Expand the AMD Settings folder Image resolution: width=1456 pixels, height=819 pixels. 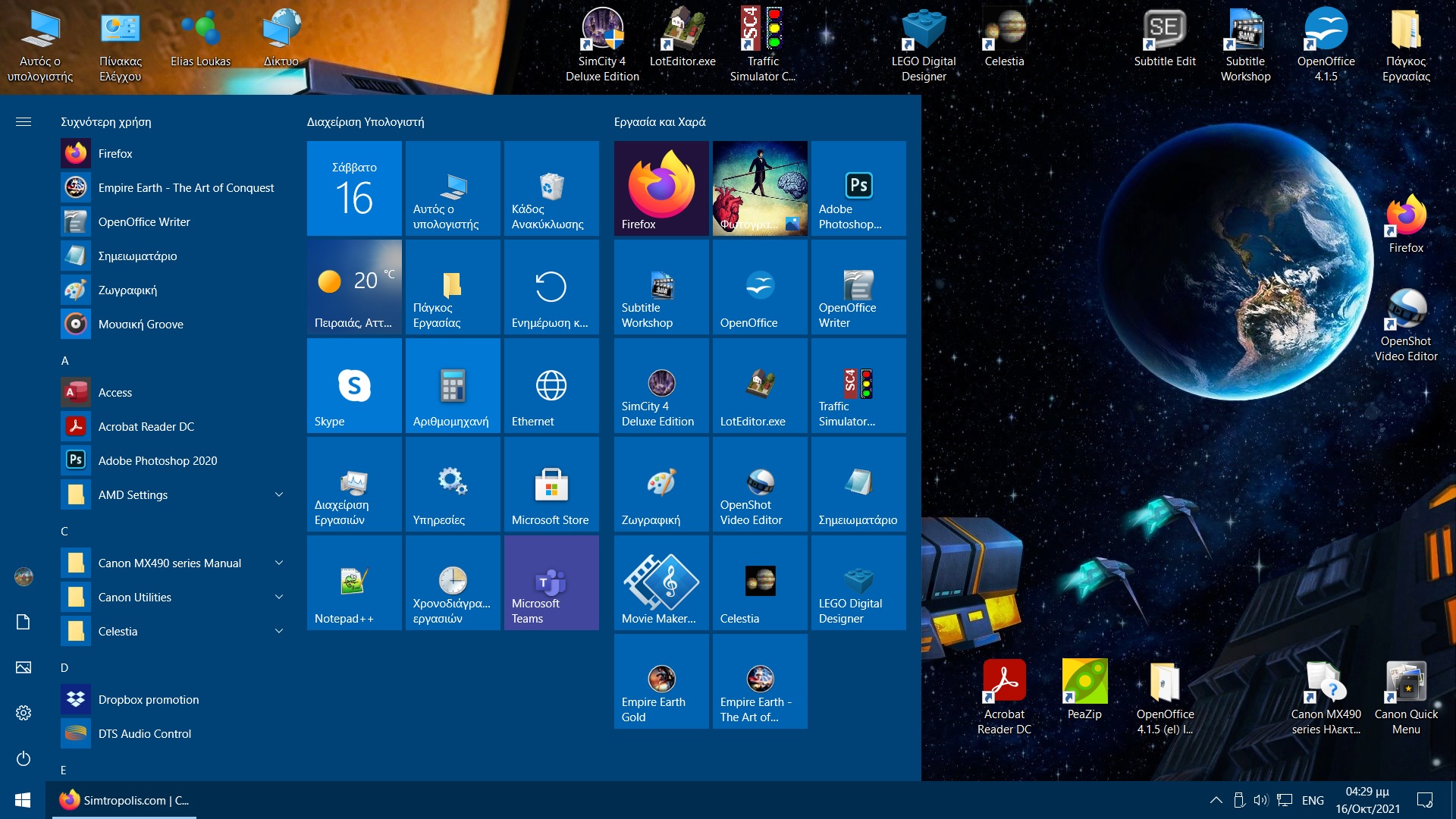tap(174, 494)
